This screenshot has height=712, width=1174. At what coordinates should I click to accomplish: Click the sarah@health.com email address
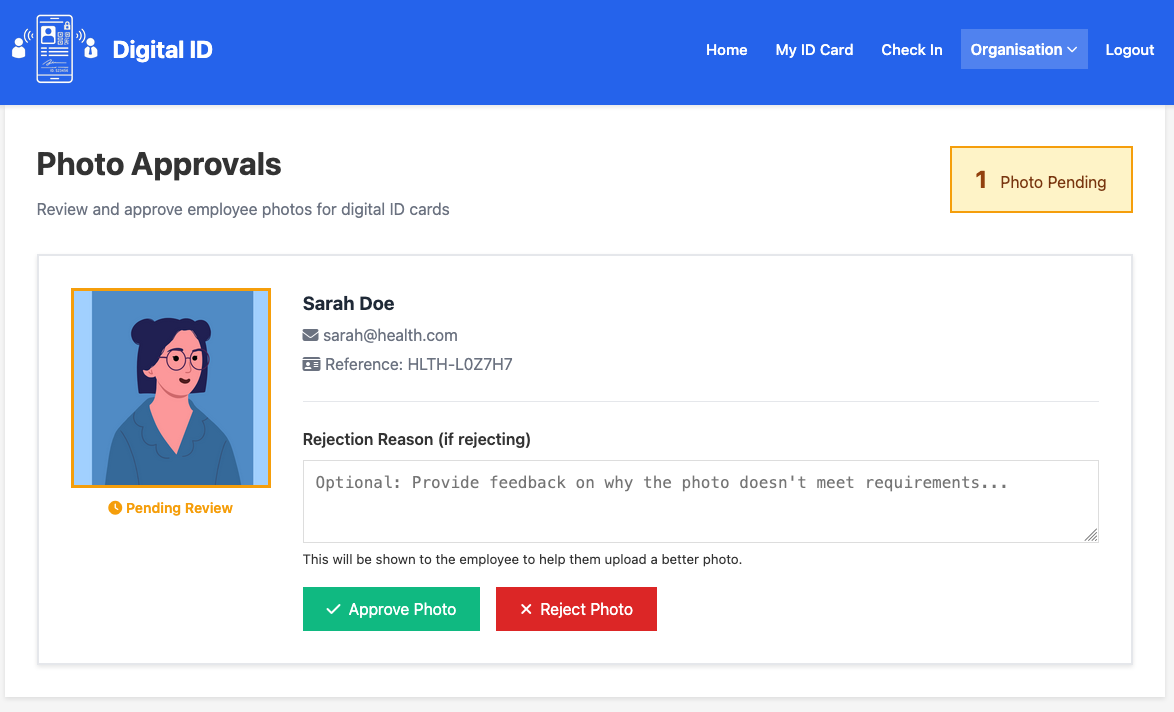(390, 336)
